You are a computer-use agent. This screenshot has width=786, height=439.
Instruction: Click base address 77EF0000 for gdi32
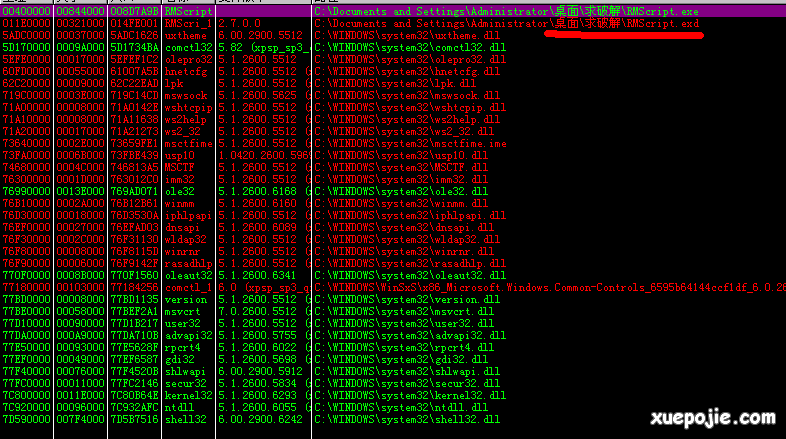(x=27, y=360)
